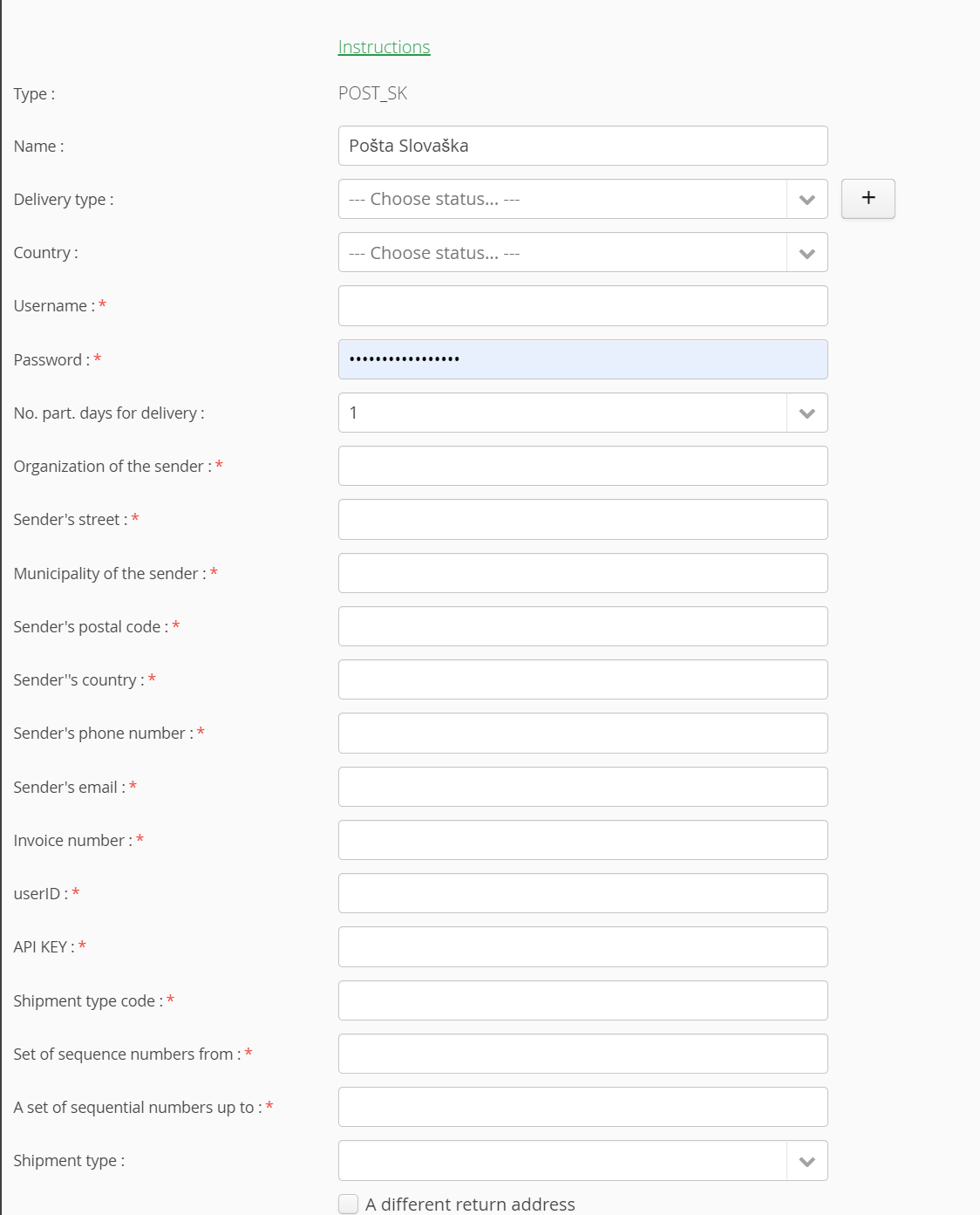Viewport: 980px width, 1215px height.
Task: Click the Name field containing Pošta Slovaška
Action: click(x=582, y=146)
